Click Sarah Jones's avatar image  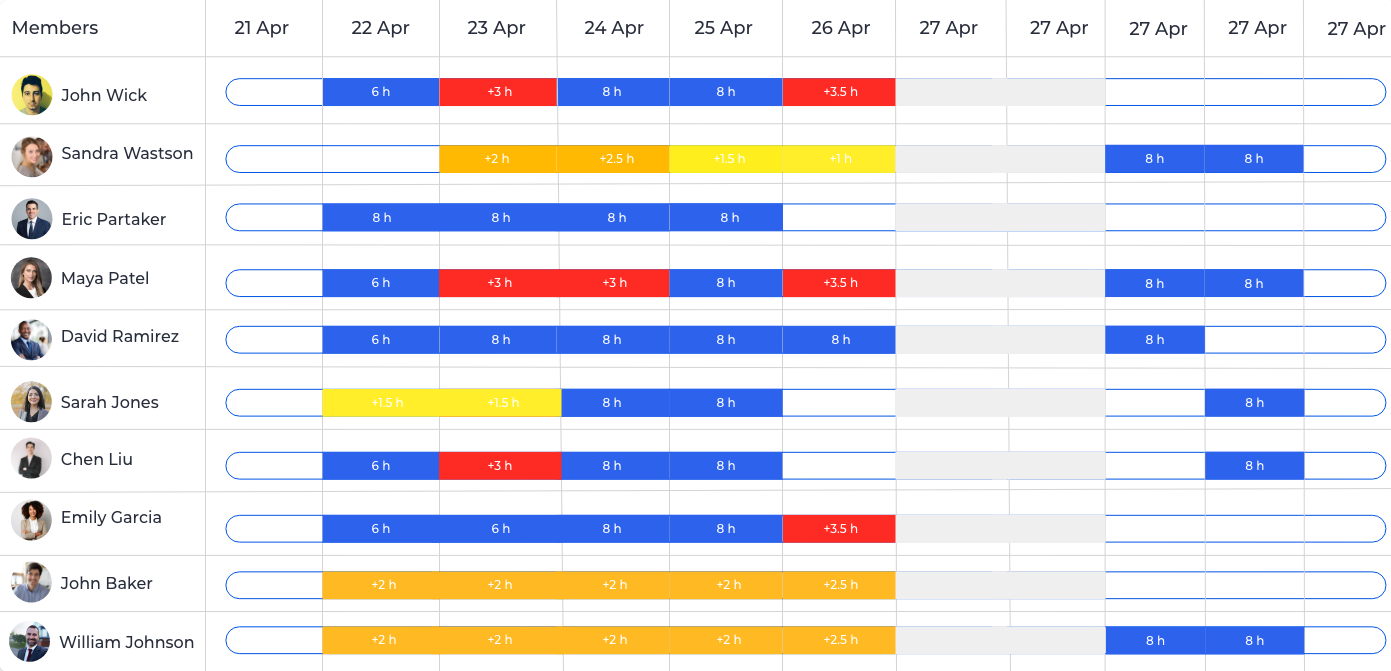click(x=32, y=402)
